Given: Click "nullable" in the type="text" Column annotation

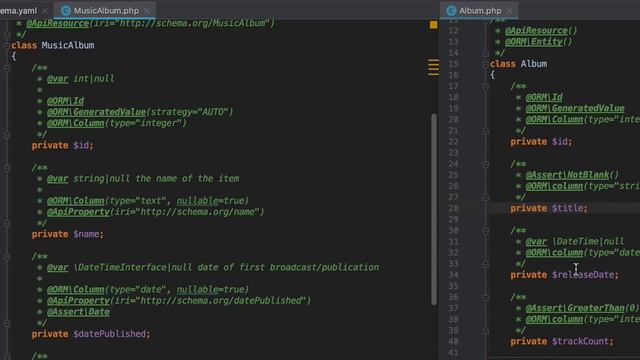Looking at the screenshot, I should [198, 201].
